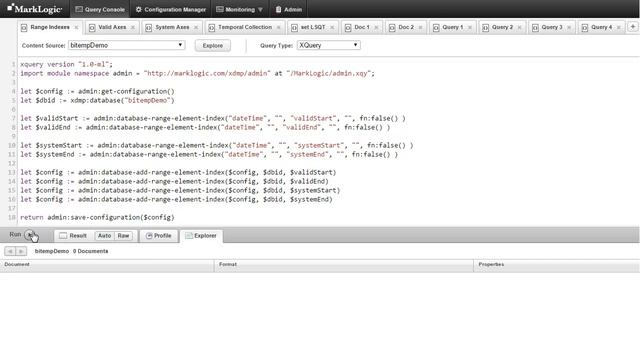Click the Query Console screen icon

point(79,9)
